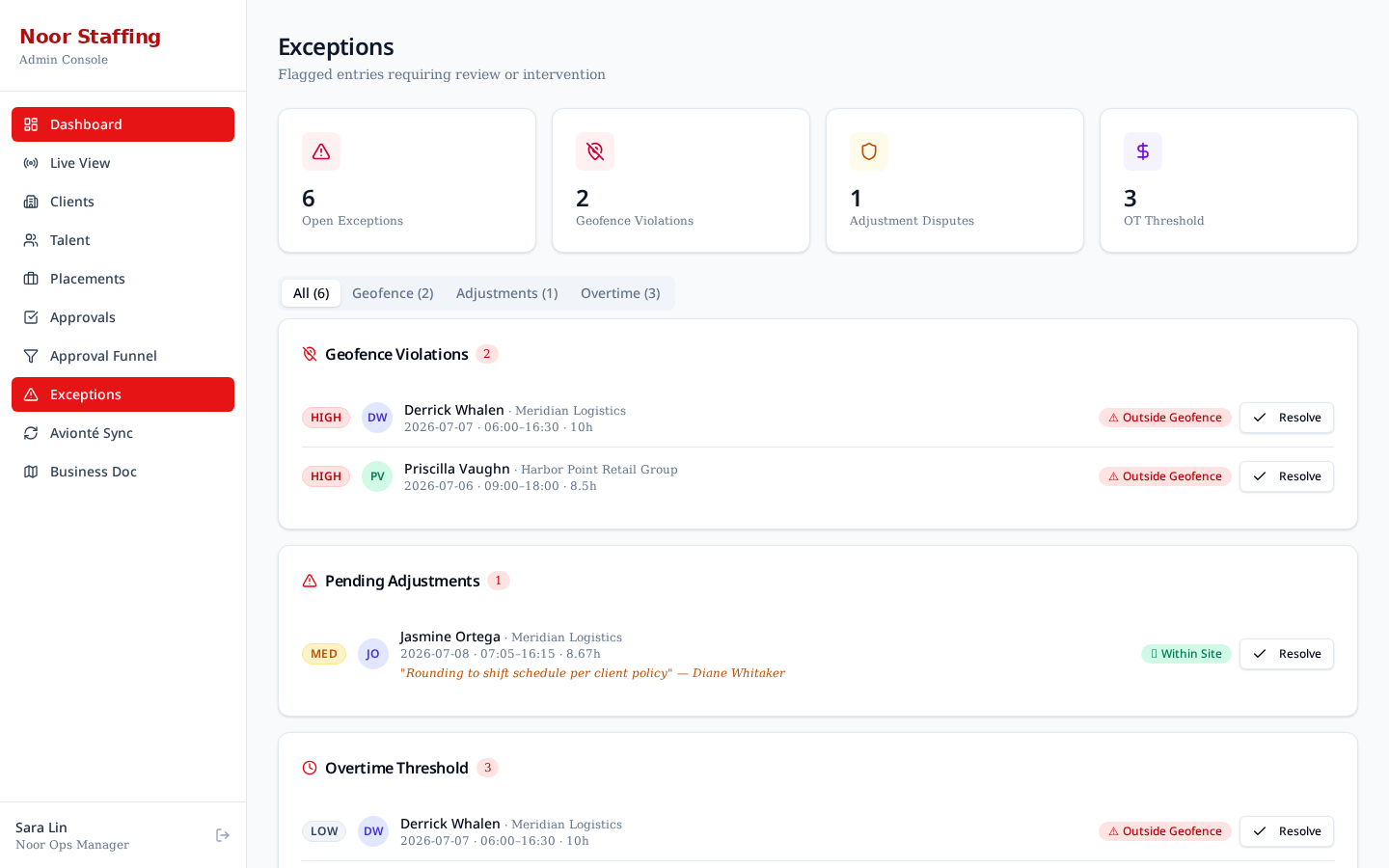Screen dimensions: 1389x868
Task: Switch to the Adjustments (1) tab
Action: tap(506, 293)
